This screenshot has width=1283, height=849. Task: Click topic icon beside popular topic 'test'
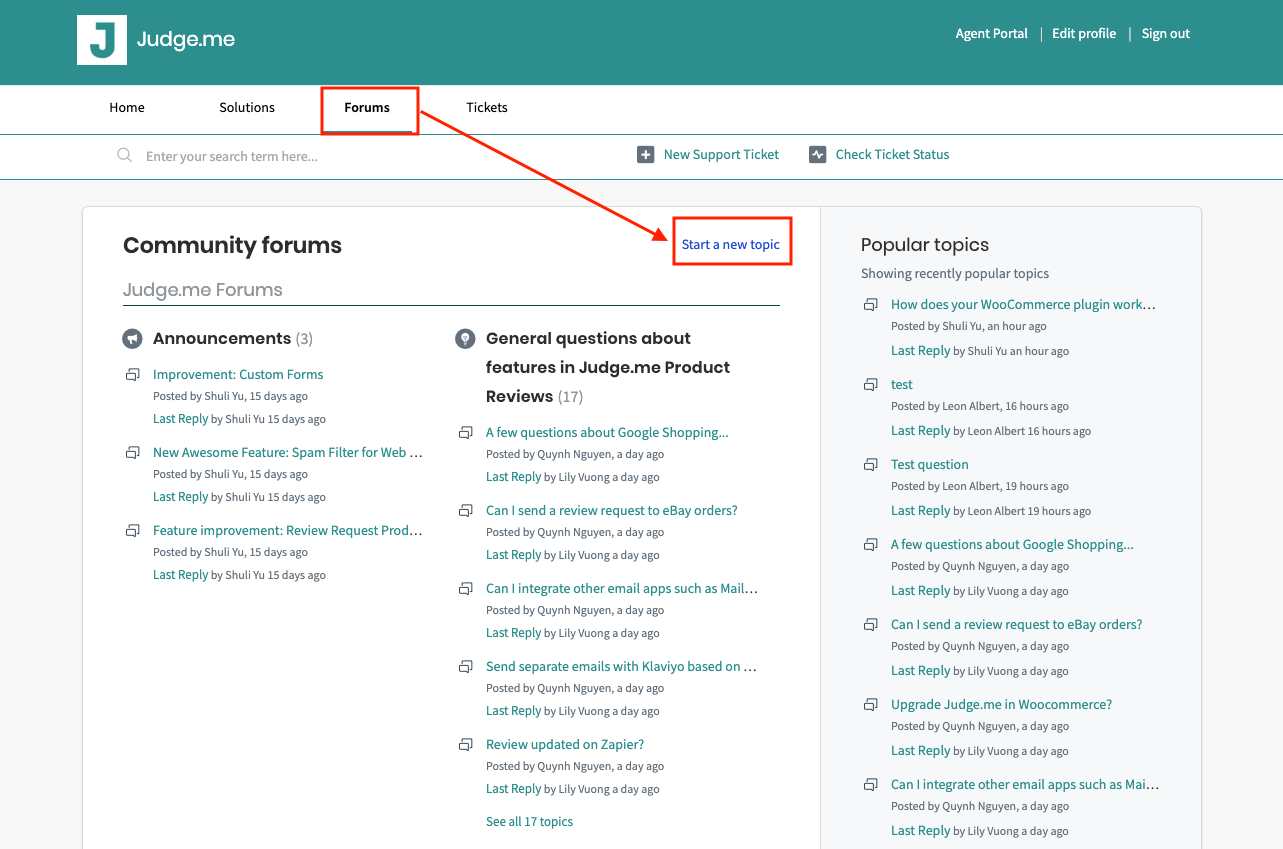click(x=870, y=385)
